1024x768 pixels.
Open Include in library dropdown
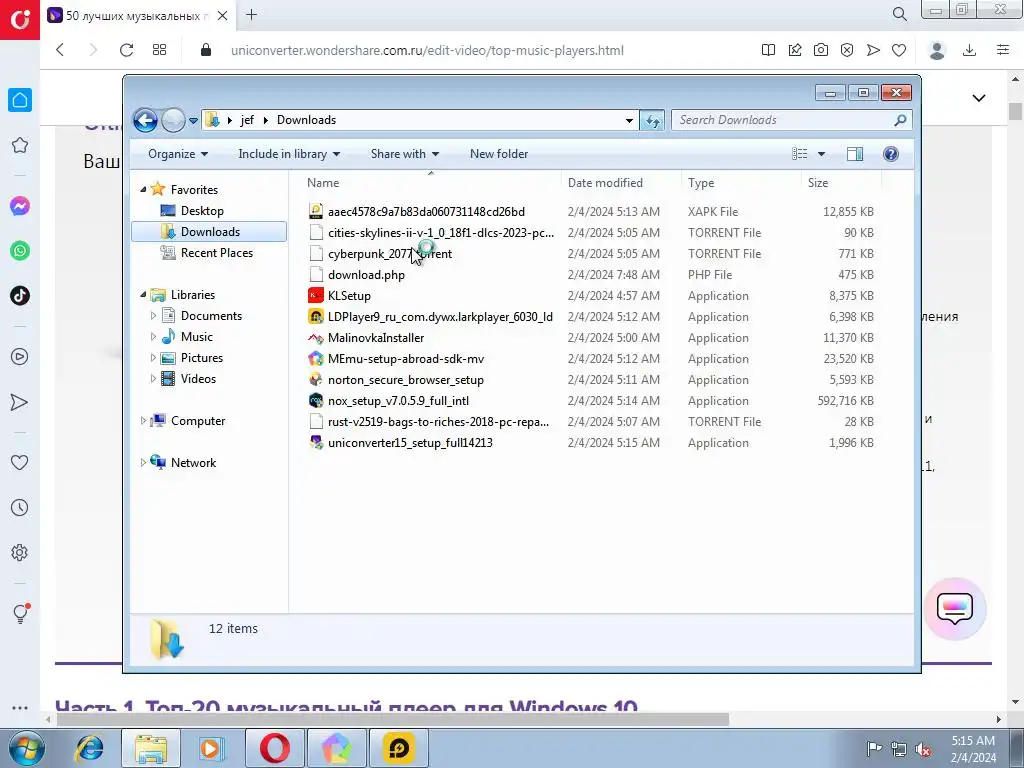pyautogui.click(x=289, y=154)
